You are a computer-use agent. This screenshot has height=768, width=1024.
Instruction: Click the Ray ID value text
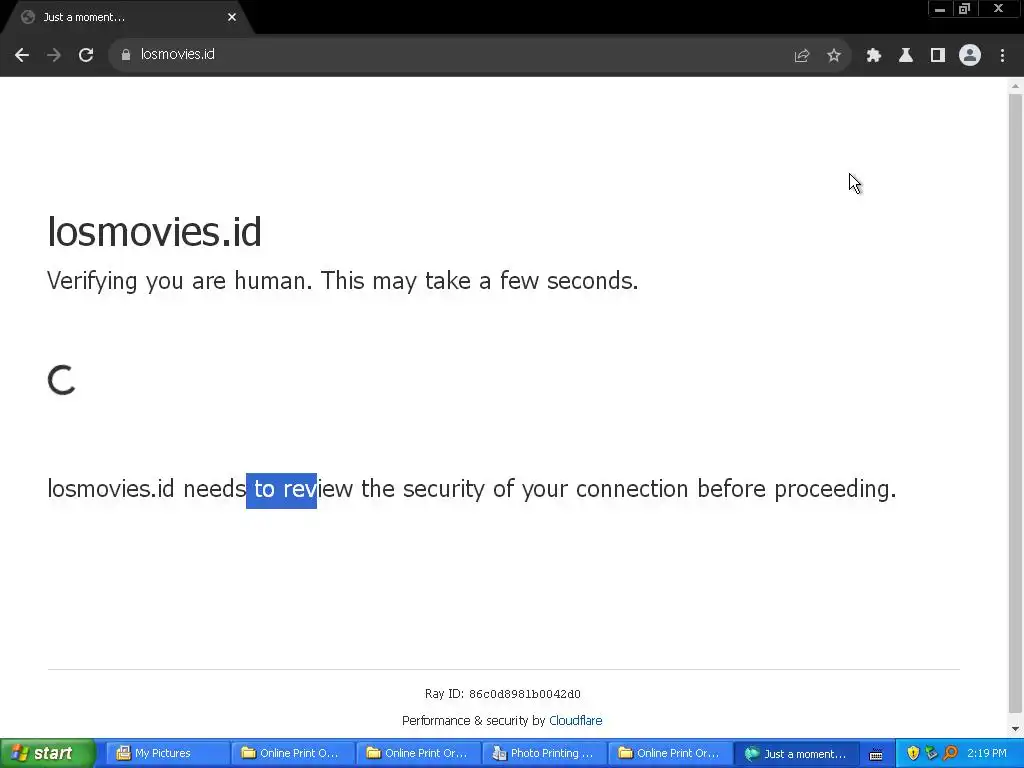pyautogui.click(x=524, y=694)
